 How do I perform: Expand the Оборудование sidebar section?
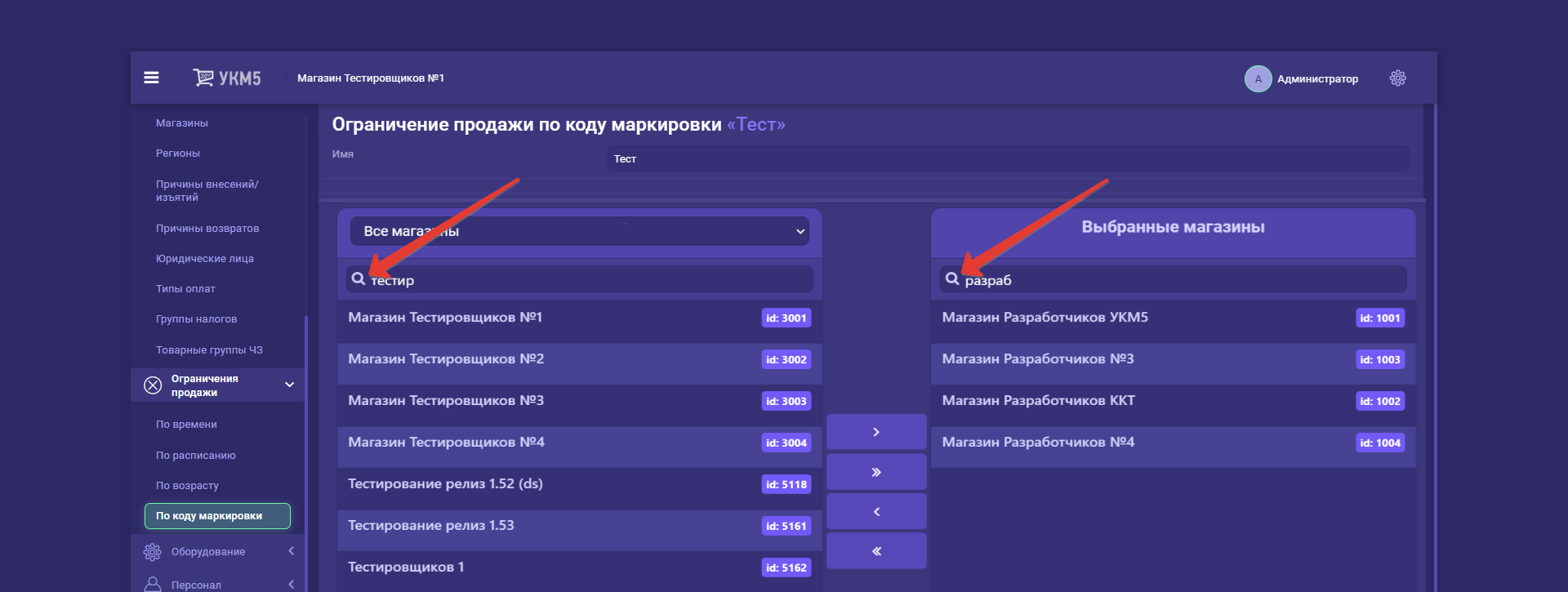pos(291,552)
